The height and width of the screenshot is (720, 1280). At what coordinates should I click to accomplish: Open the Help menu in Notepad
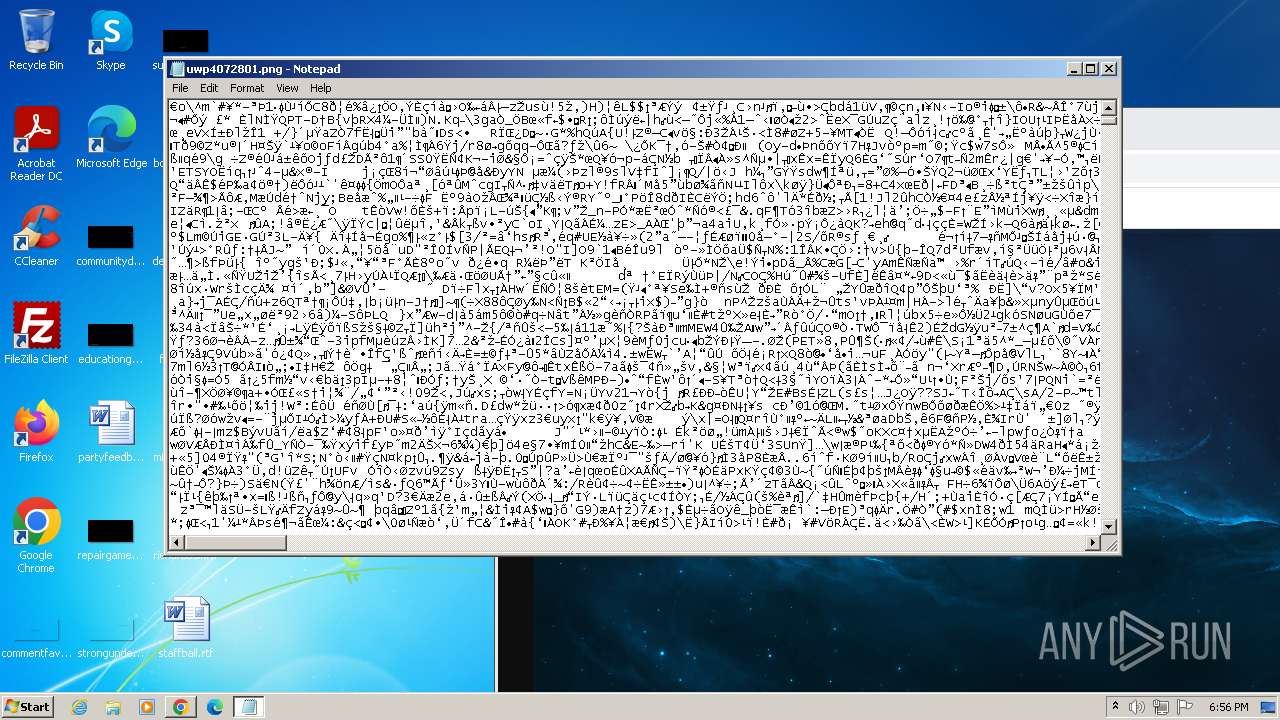(x=320, y=88)
